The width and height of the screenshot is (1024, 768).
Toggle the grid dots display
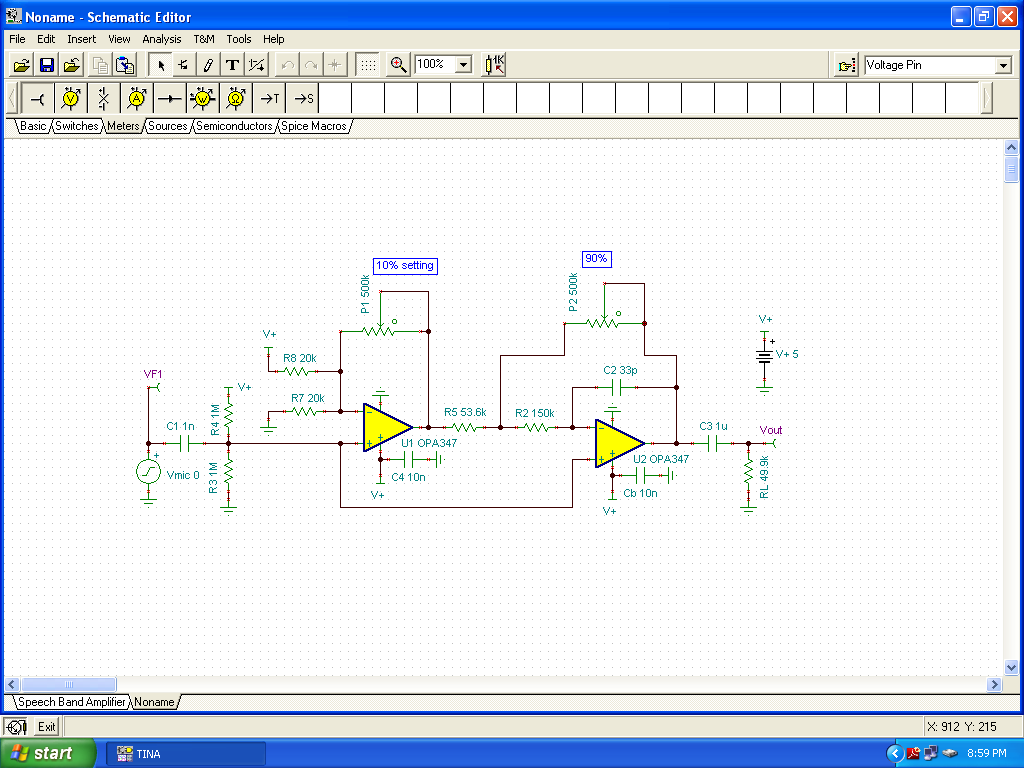click(368, 65)
